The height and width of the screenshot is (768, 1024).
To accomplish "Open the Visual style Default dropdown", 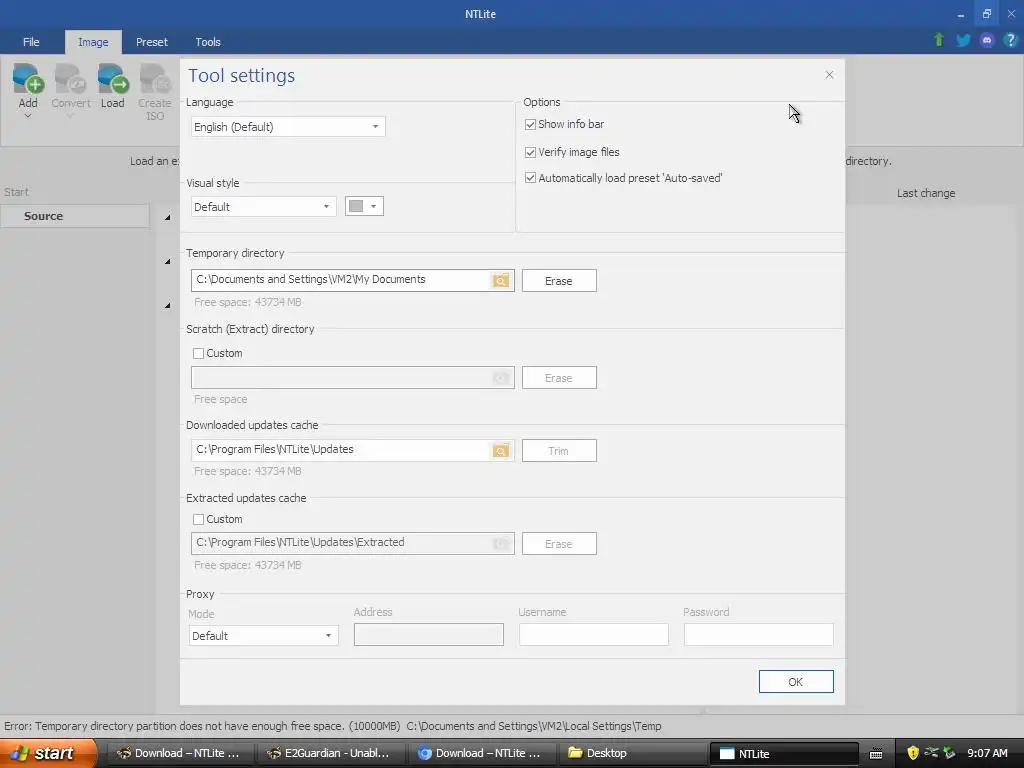I will (x=263, y=206).
